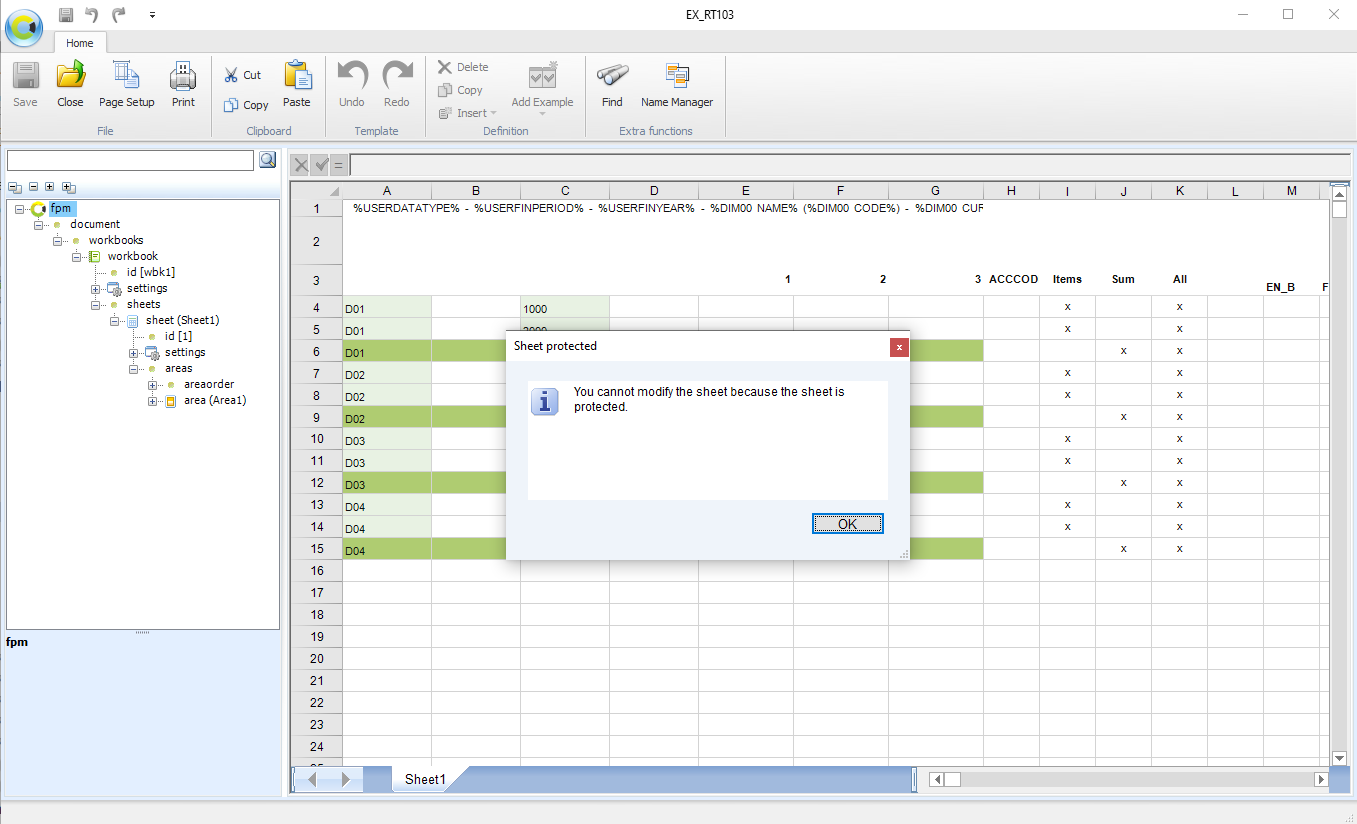Select the sheet (Sheet1) tree item

[182, 320]
